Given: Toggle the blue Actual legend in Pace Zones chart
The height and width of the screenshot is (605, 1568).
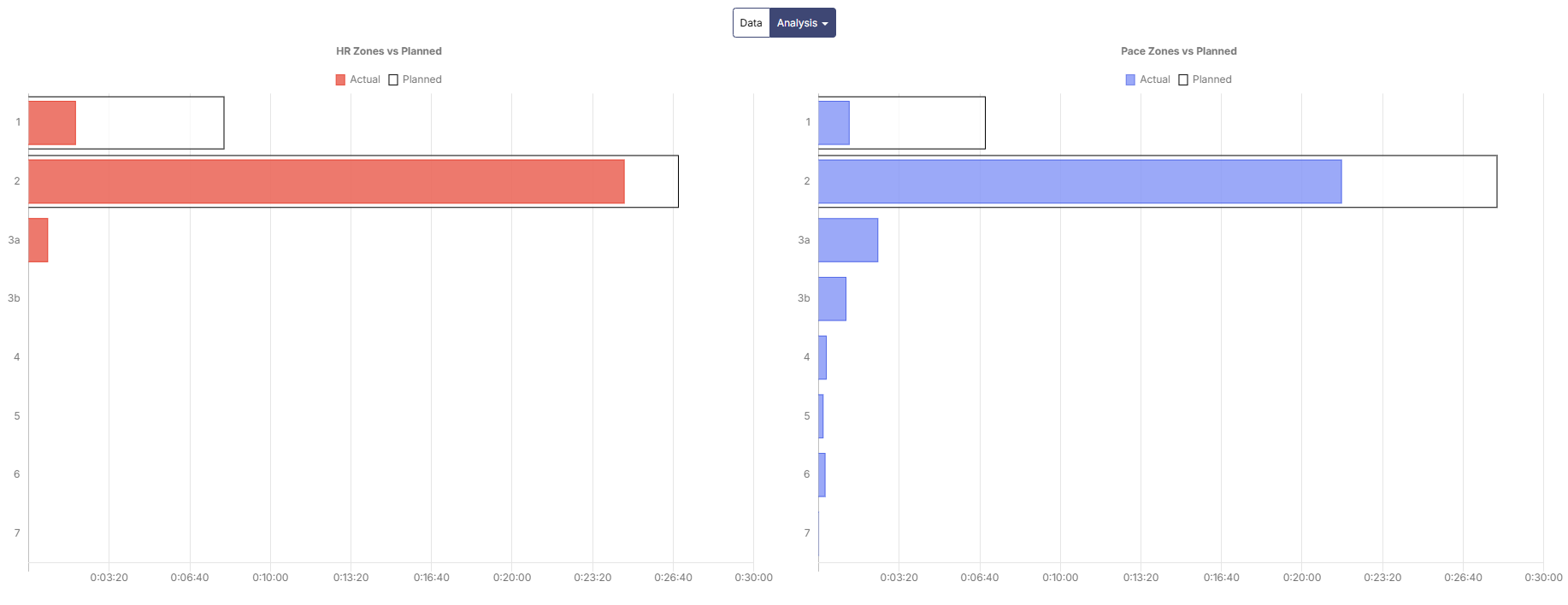Looking at the screenshot, I should [x=1148, y=79].
